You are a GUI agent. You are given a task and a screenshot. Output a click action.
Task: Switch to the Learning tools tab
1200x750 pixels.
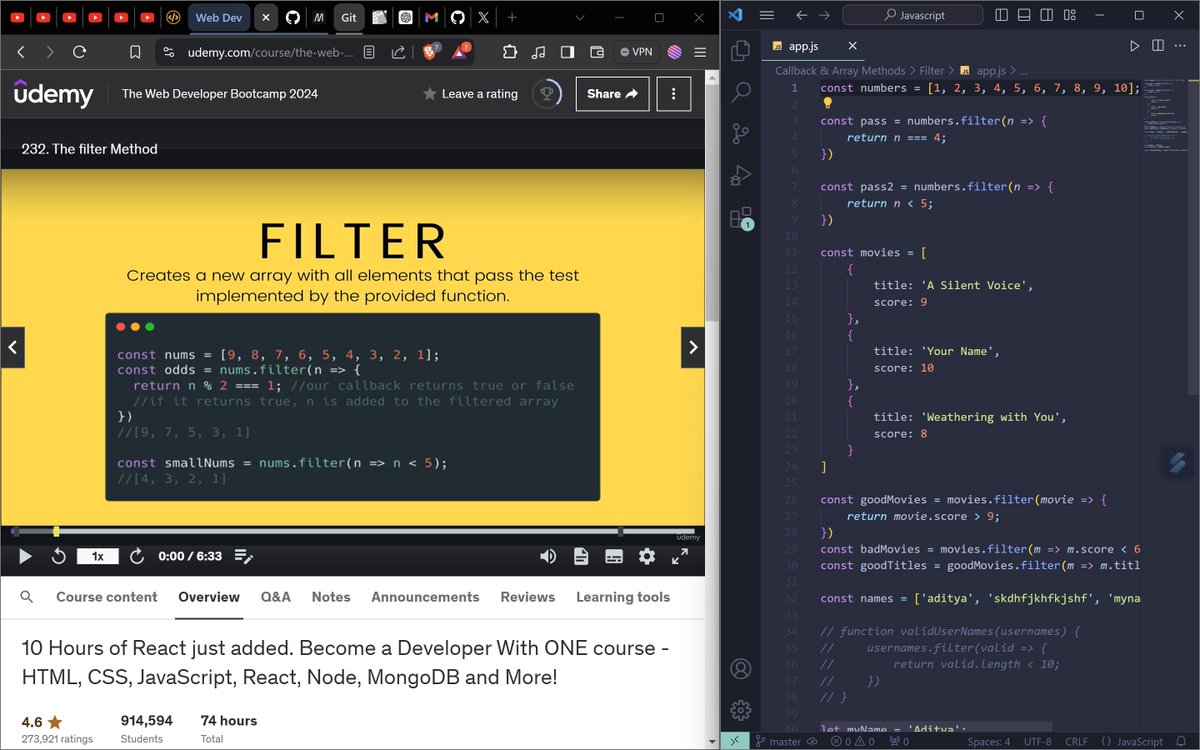pyautogui.click(x=623, y=597)
